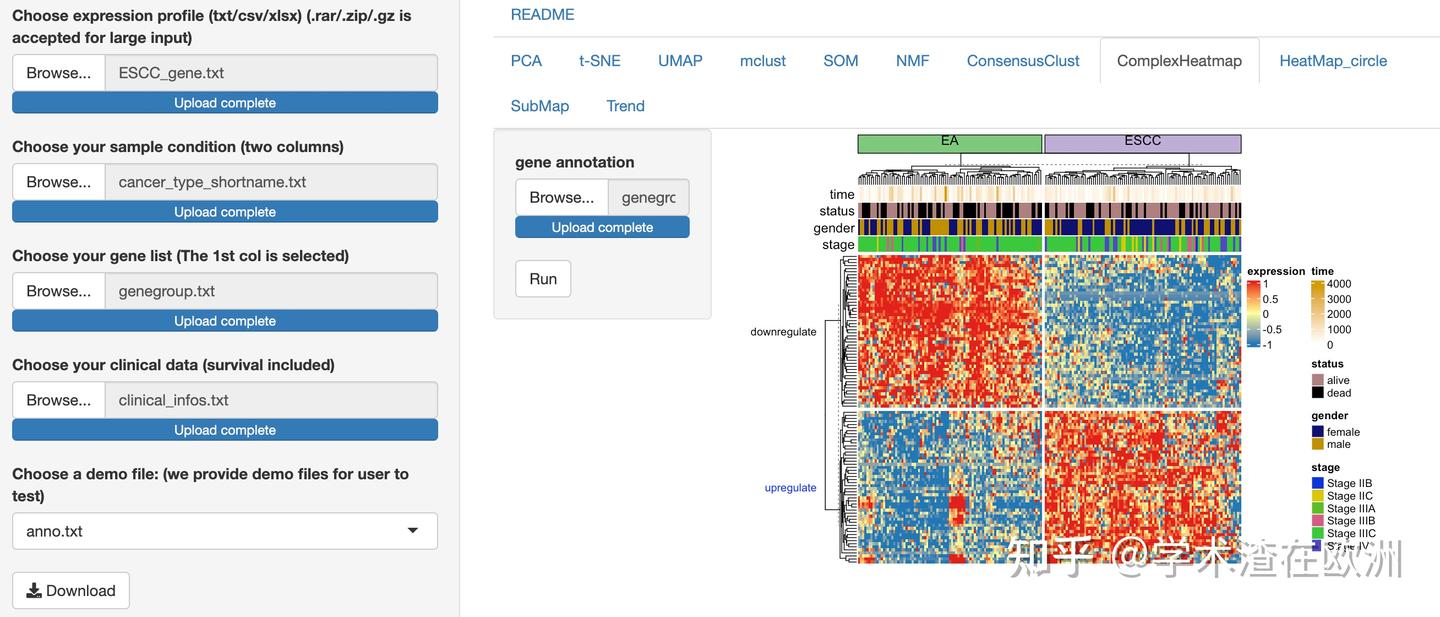Open the README link
This screenshot has width=1440, height=617.
(x=542, y=15)
